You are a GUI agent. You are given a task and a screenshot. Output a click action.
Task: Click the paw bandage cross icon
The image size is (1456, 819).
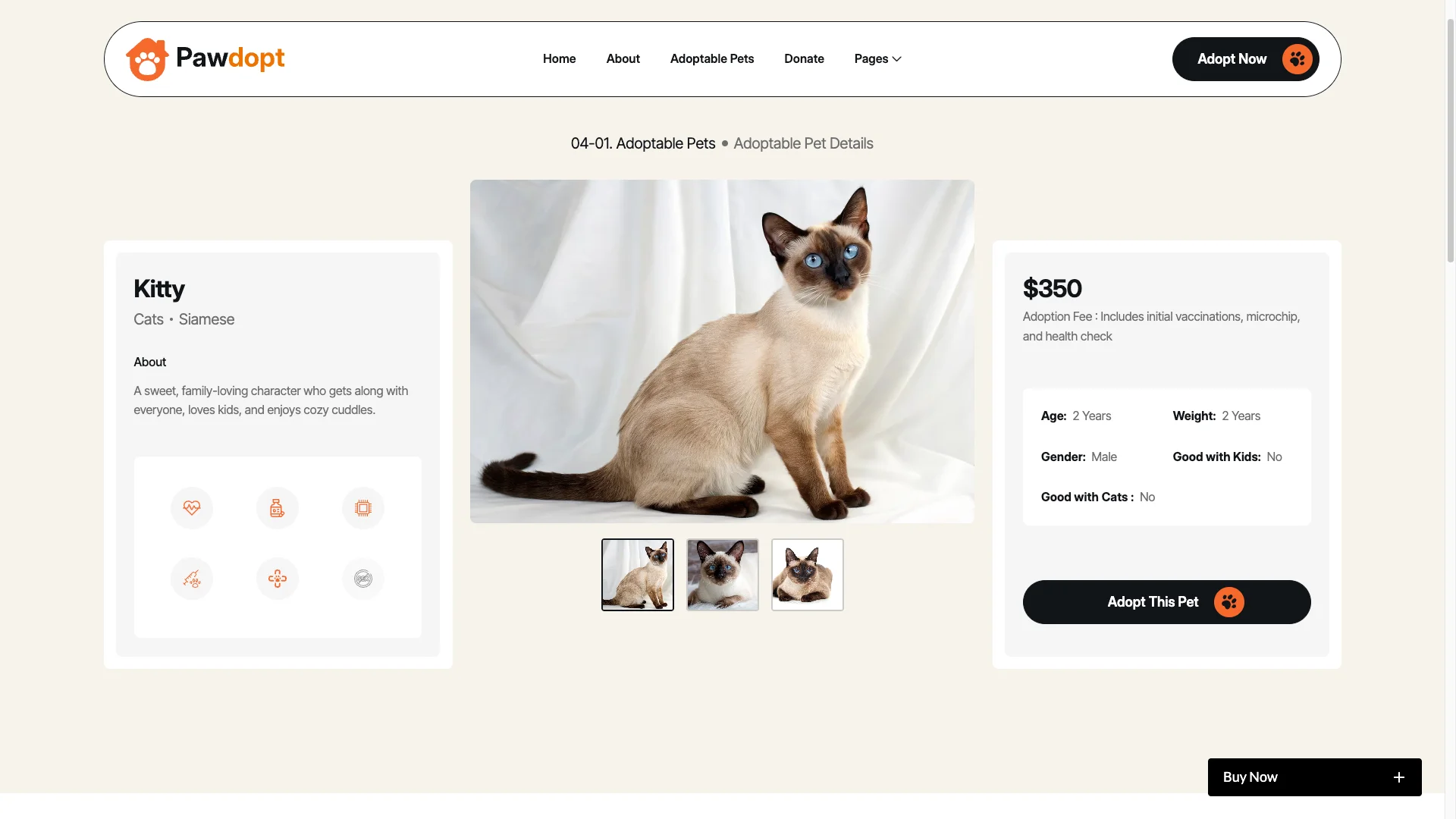(x=278, y=579)
